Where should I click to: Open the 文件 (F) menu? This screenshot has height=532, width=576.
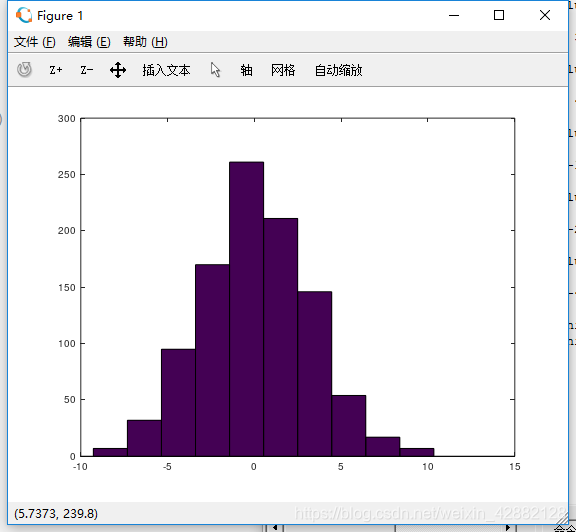point(35,42)
